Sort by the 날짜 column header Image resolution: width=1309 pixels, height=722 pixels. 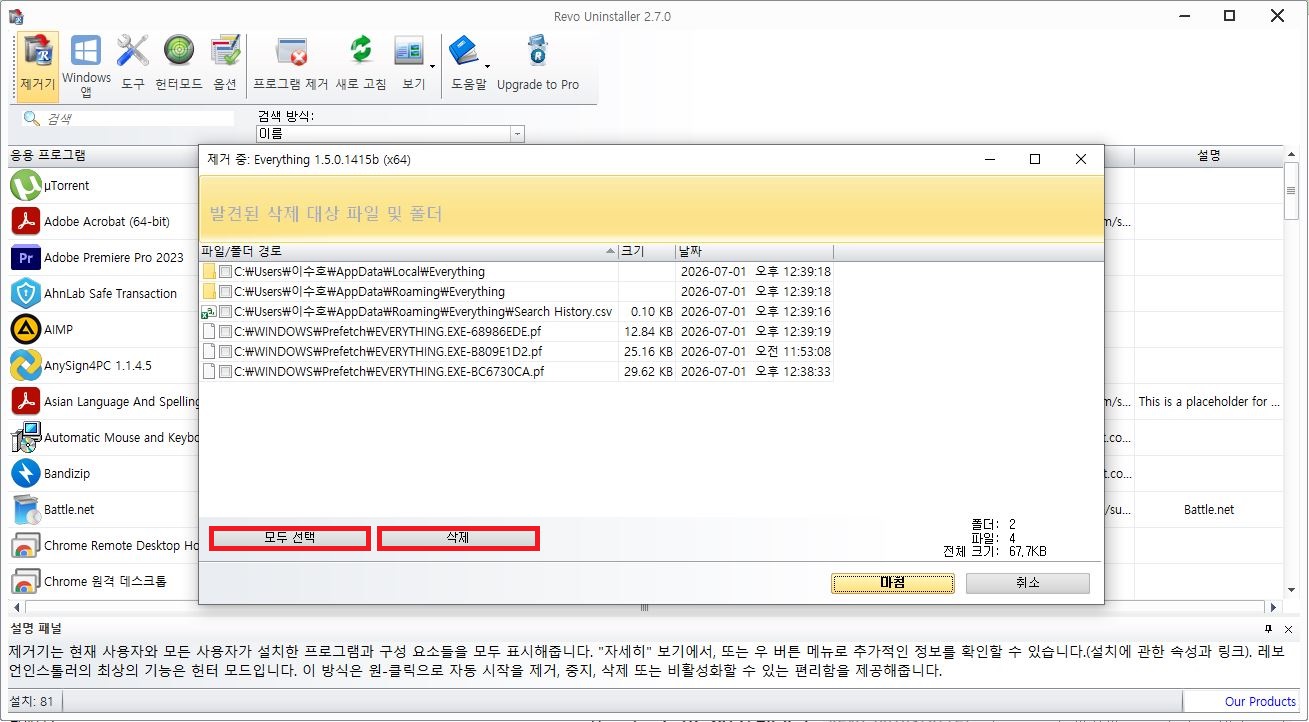755,251
